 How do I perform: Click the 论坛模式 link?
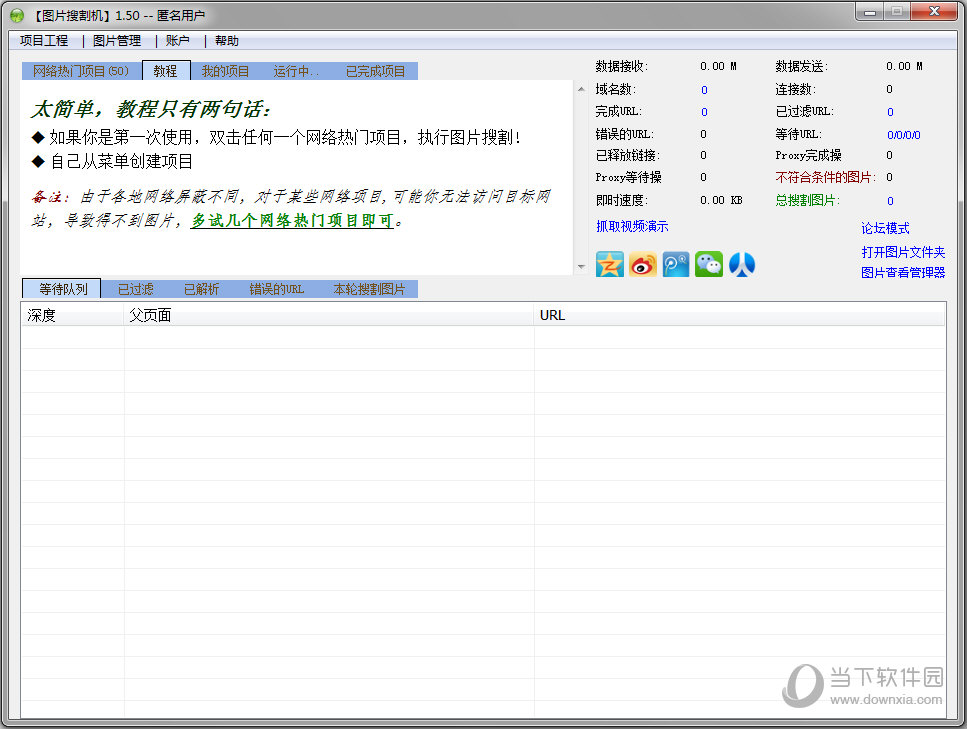886,228
